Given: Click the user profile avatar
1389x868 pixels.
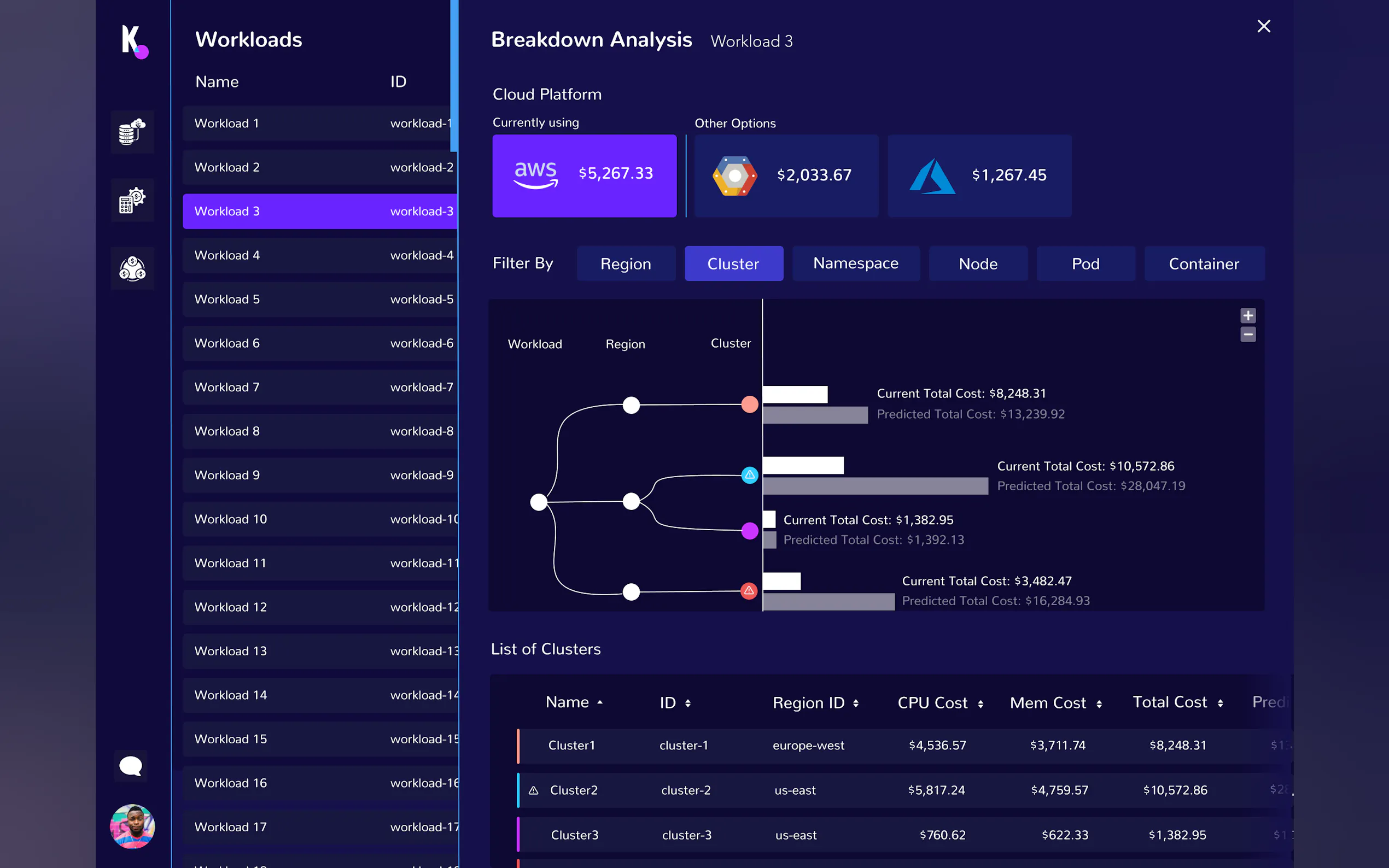Looking at the screenshot, I should pyautogui.click(x=132, y=826).
